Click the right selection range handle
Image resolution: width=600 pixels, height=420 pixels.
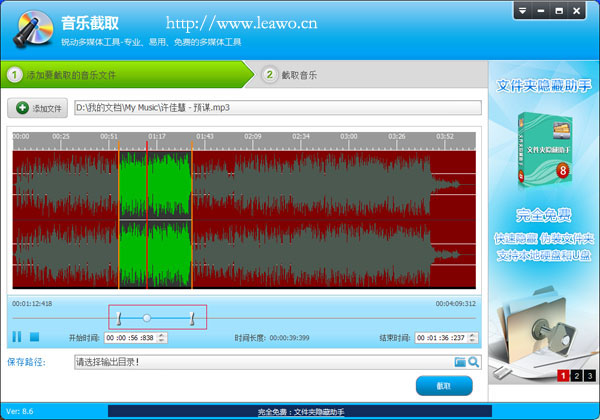[x=191, y=318]
